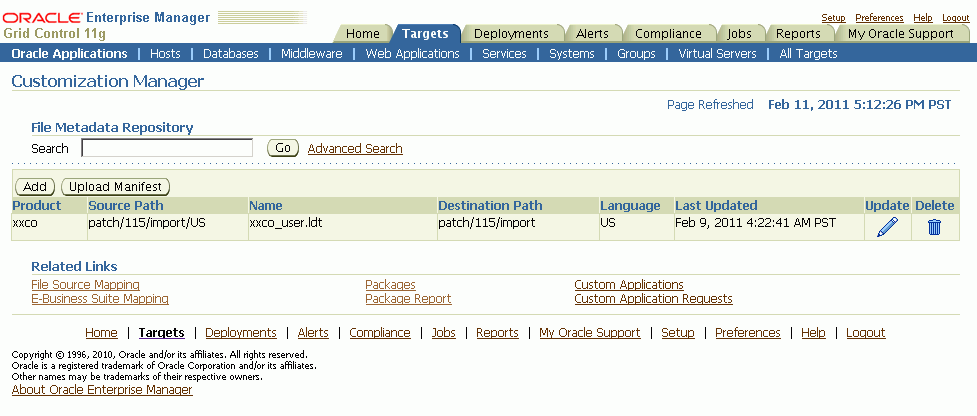Screen dimensions: 977x416
Task: Sort by the Name column header
Action: [265, 206]
